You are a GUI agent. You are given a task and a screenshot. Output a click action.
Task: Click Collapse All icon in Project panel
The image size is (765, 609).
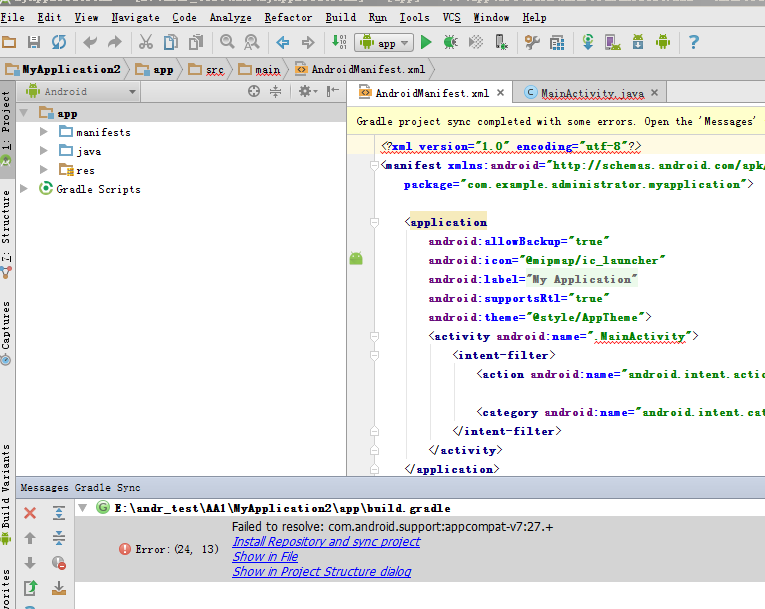click(x=276, y=91)
